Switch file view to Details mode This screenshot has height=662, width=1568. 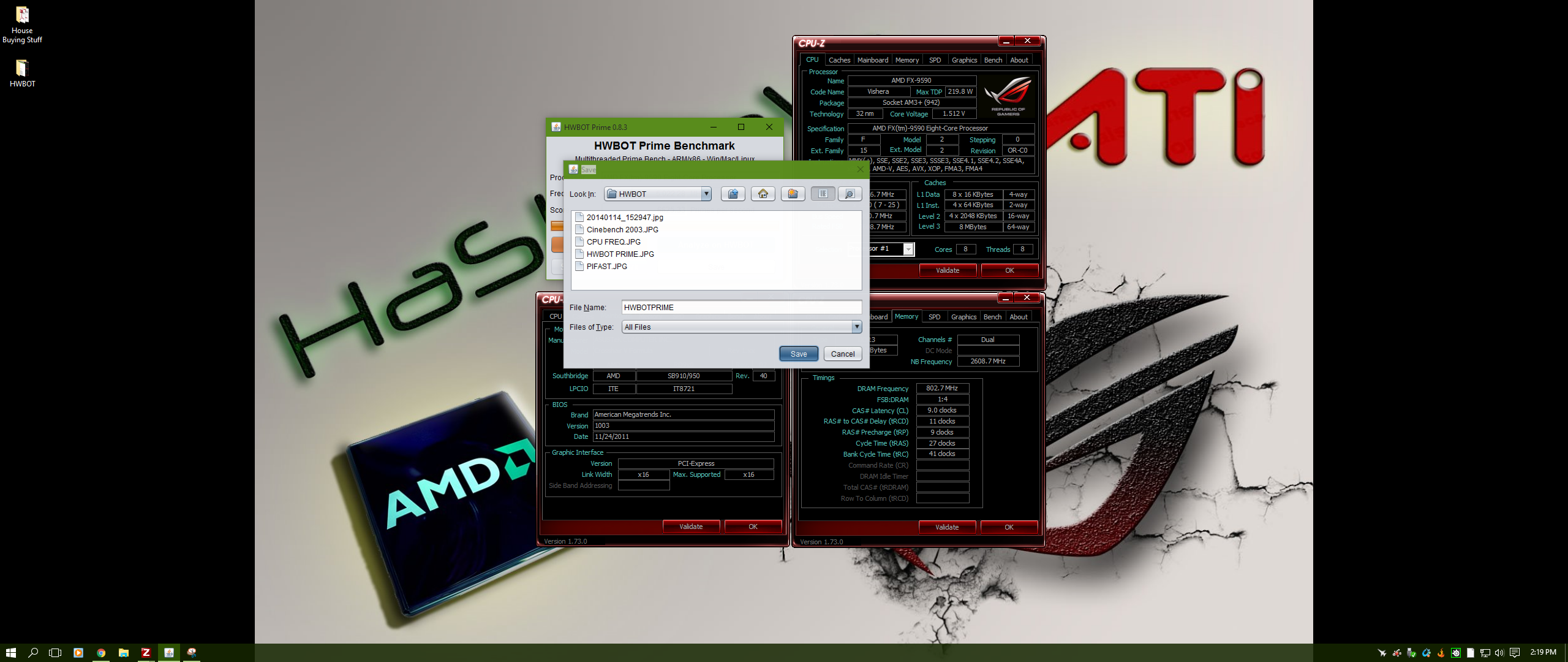click(x=850, y=194)
